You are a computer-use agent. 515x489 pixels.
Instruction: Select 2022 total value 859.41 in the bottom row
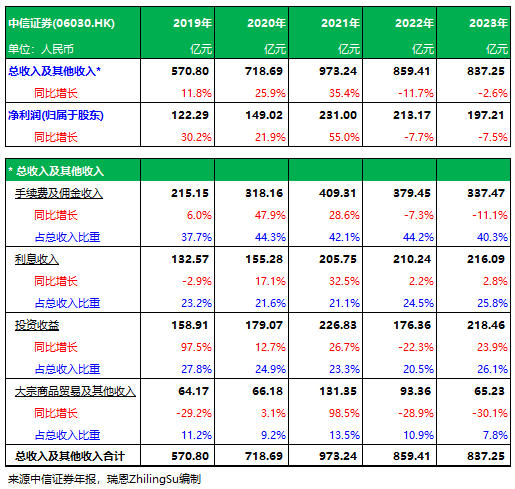point(412,456)
